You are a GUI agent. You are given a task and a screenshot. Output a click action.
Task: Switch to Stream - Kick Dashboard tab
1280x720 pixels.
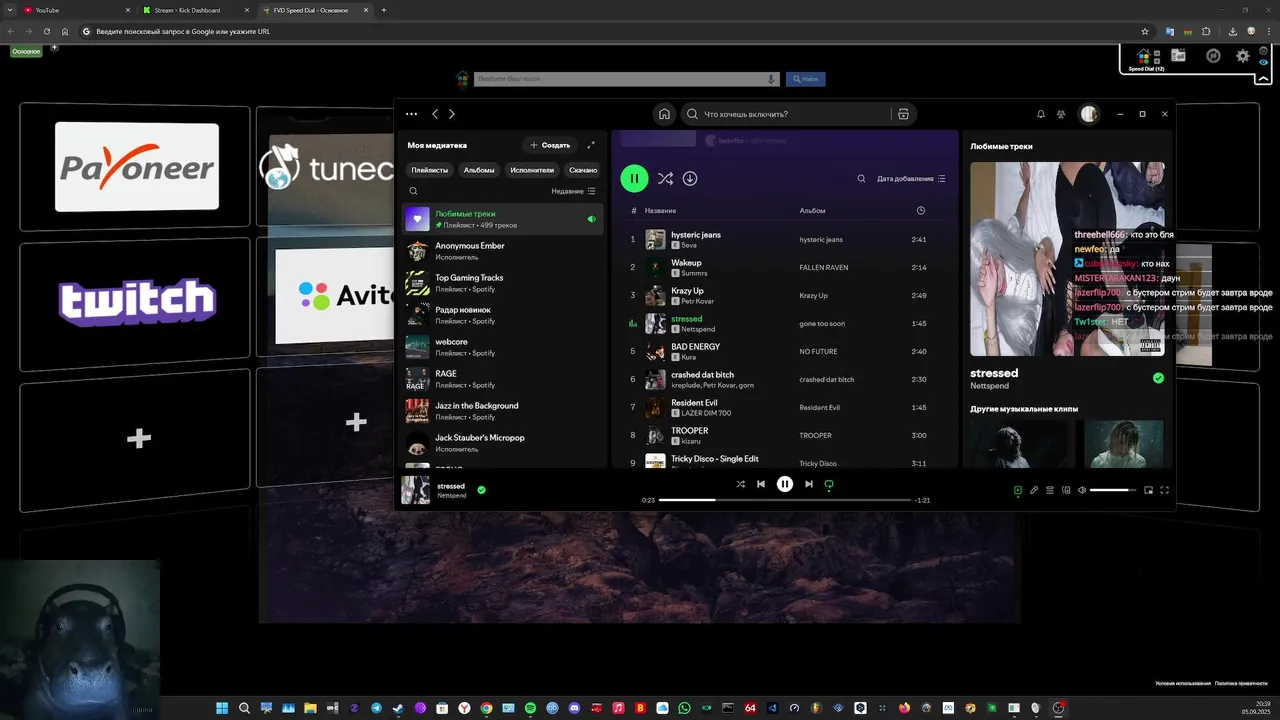pos(195,10)
